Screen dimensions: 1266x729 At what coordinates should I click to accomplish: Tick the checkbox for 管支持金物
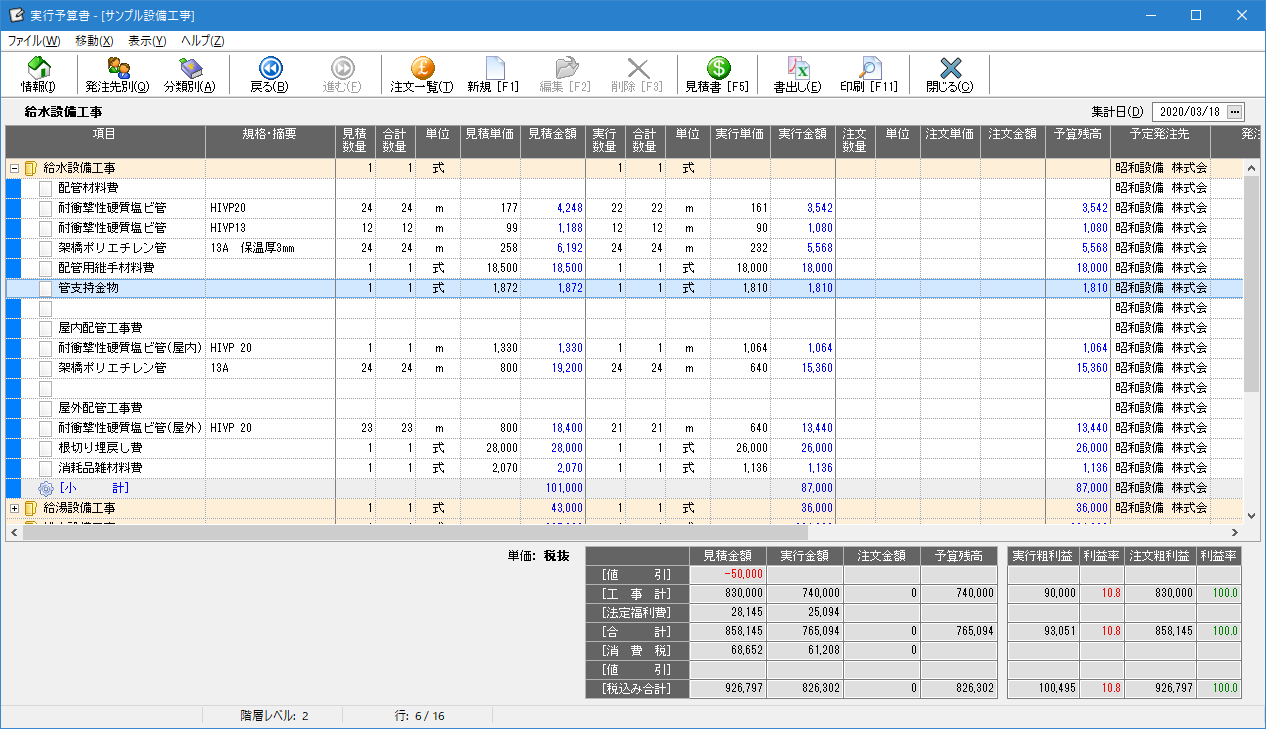[x=45, y=288]
